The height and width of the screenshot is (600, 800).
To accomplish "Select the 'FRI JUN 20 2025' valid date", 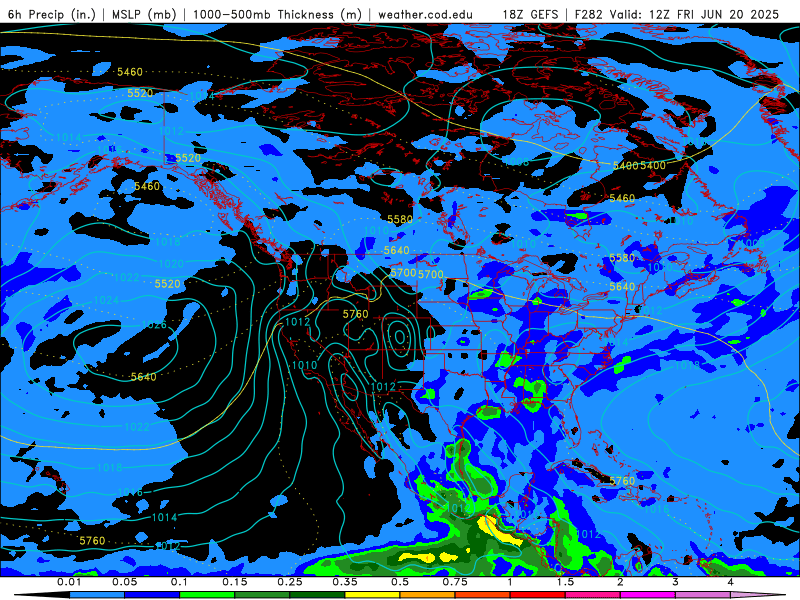I will point(728,14).
